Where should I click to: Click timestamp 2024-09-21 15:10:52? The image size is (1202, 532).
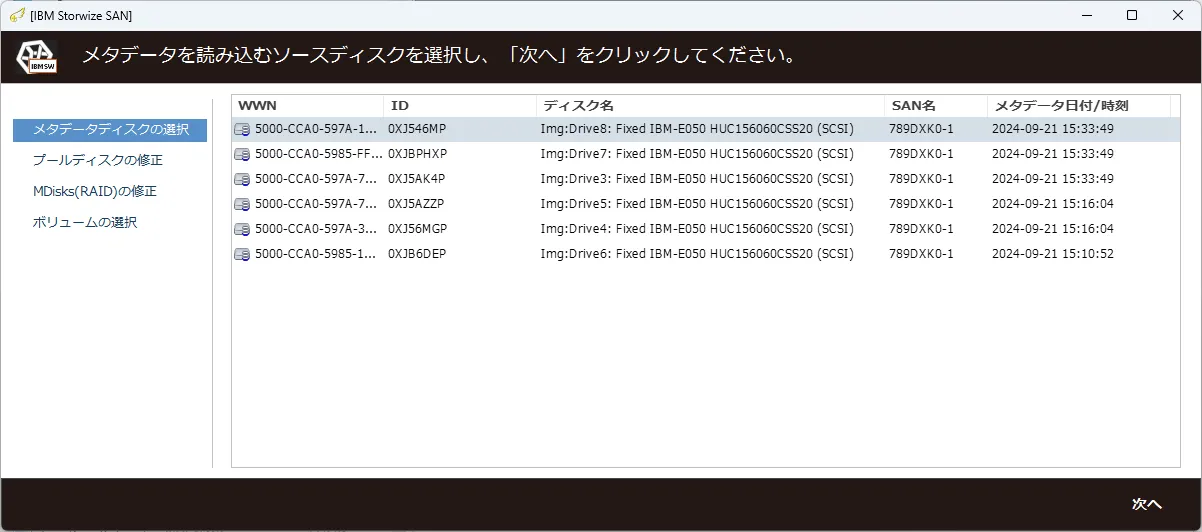coord(1053,254)
